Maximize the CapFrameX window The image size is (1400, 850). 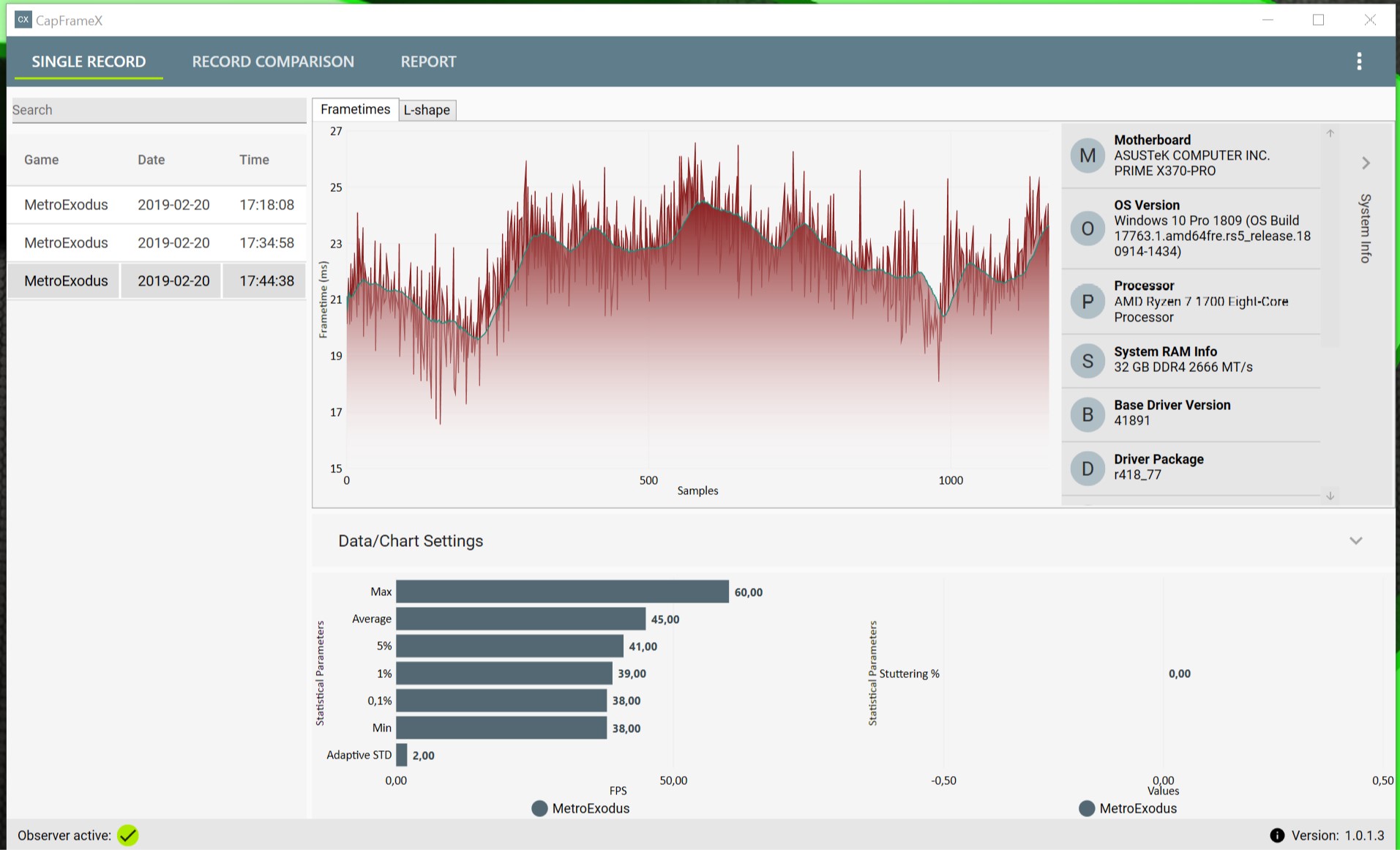click(x=1318, y=20)
